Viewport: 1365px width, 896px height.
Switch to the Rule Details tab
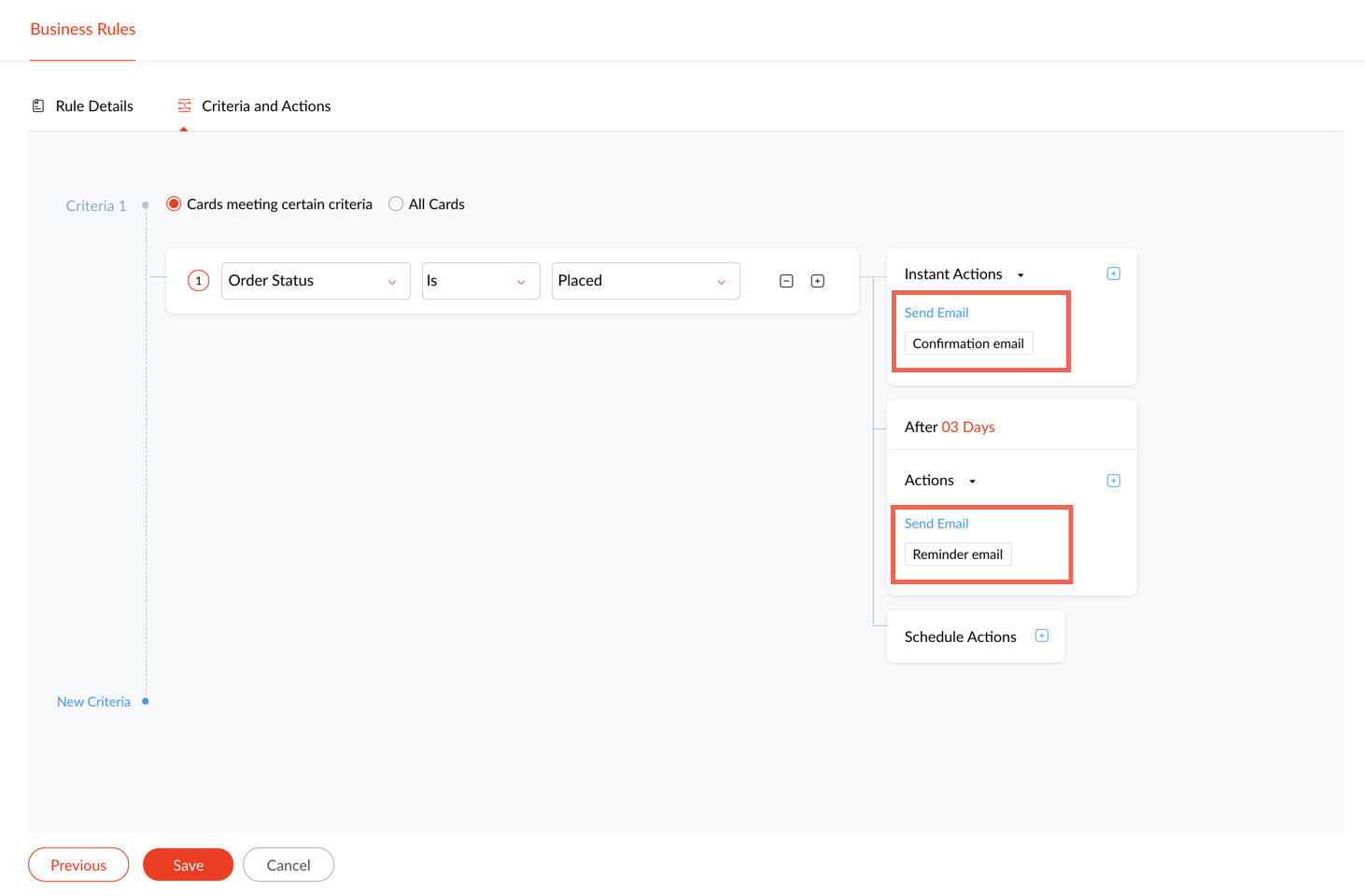point(94,106)
